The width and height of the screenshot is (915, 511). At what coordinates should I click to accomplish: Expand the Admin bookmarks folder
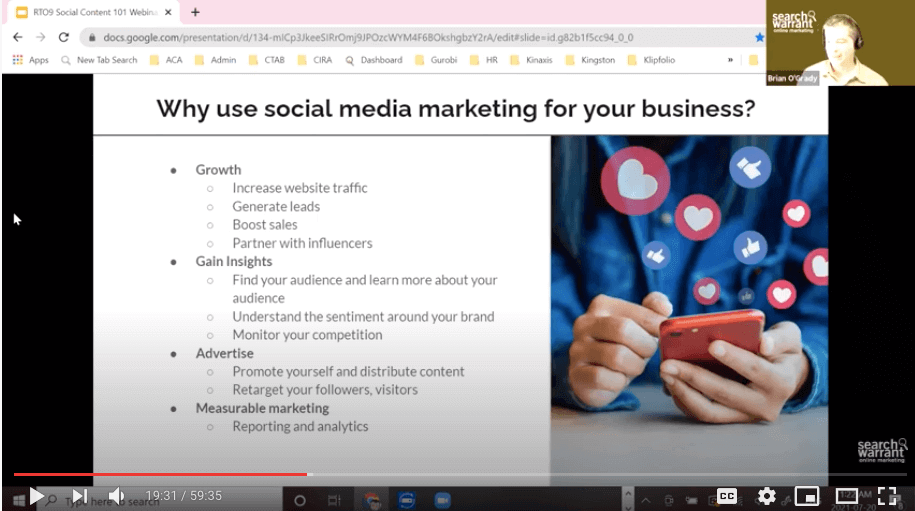pyautogui.click(x=215, y=60)
